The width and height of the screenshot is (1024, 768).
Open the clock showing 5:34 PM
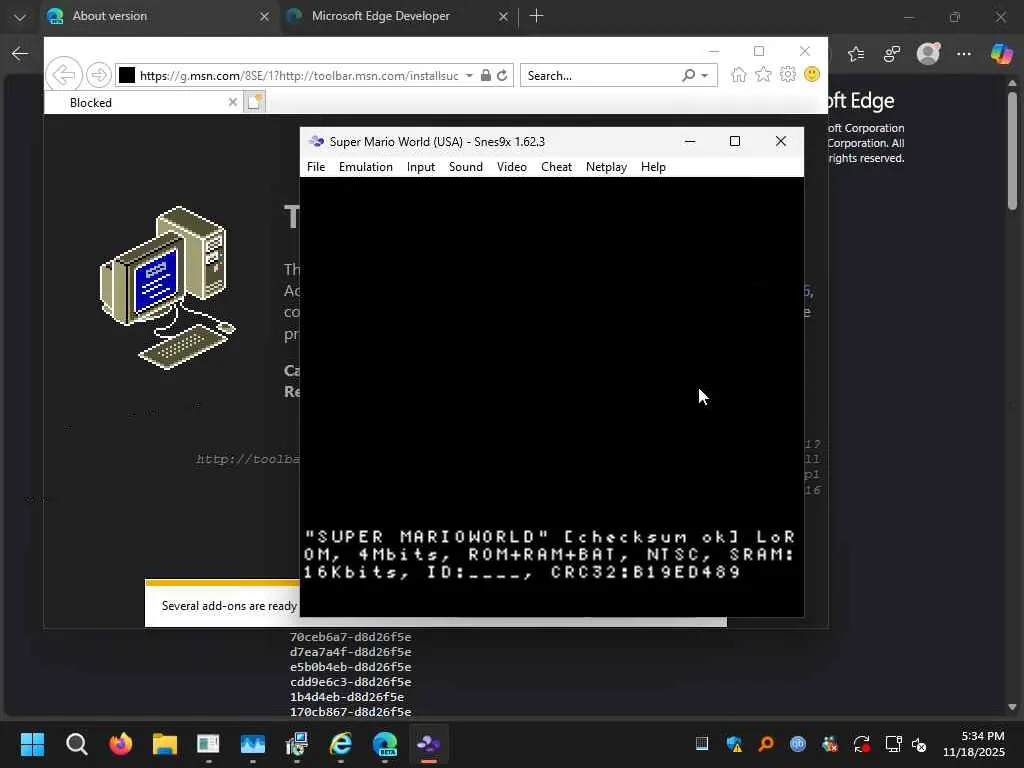coord(973,744)
